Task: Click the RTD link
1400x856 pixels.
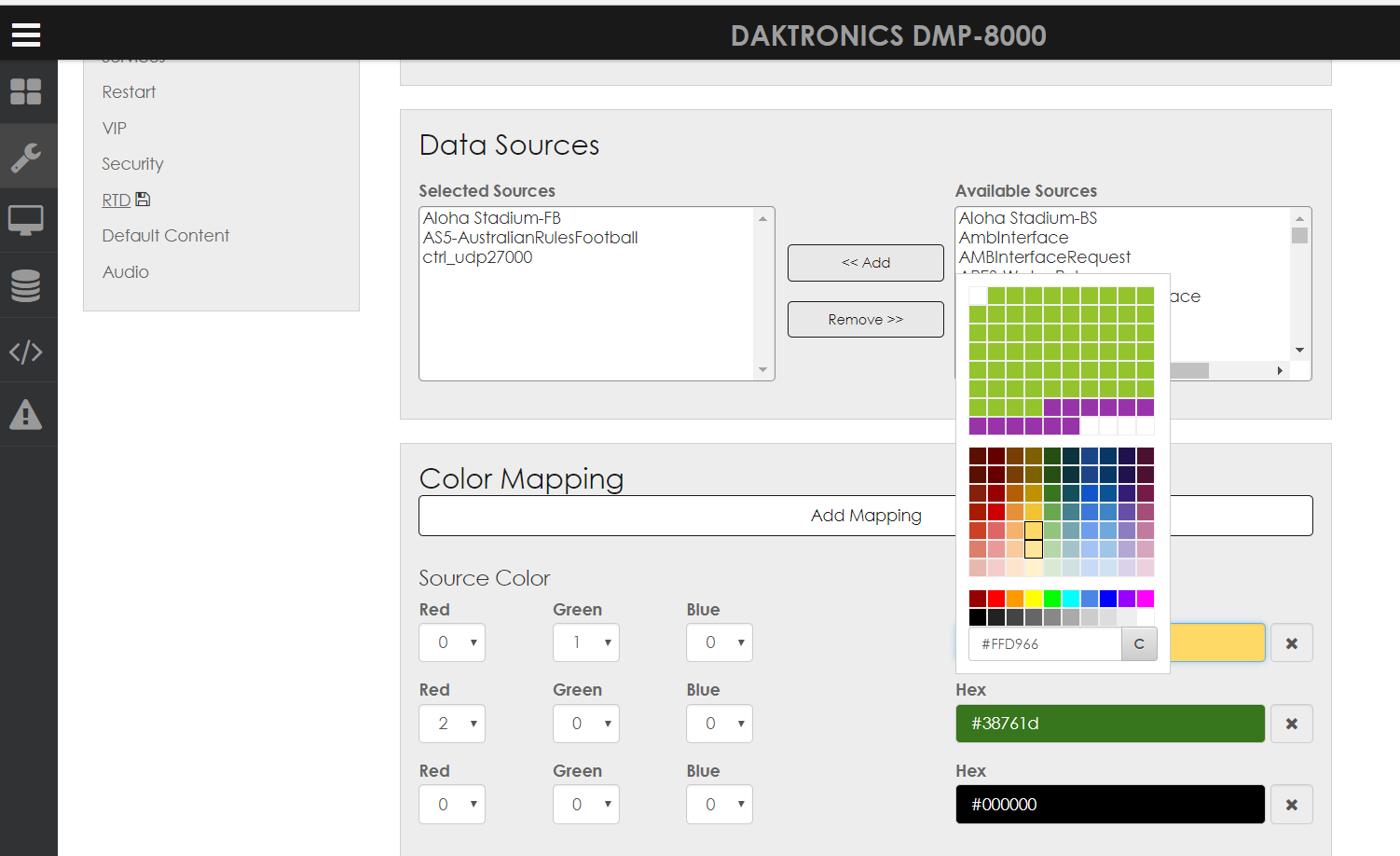Action: pos(117,200)
